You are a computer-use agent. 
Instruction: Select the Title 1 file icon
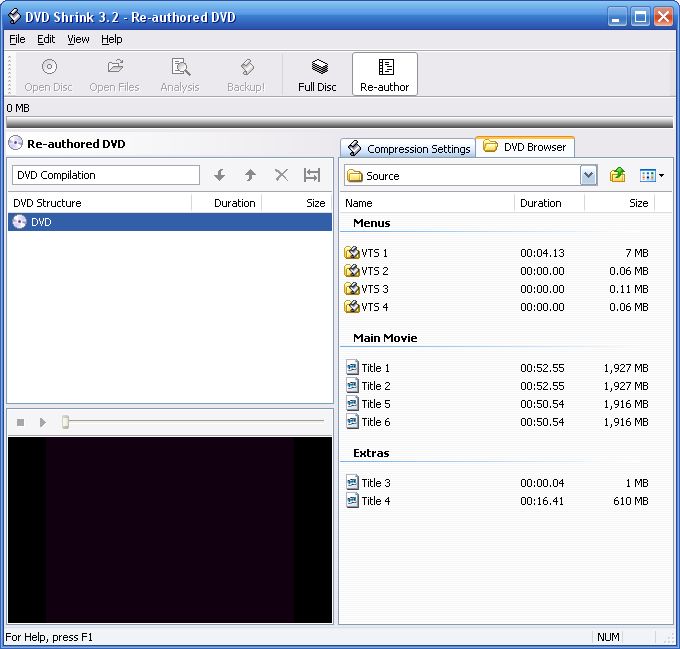tap(352, 367)
